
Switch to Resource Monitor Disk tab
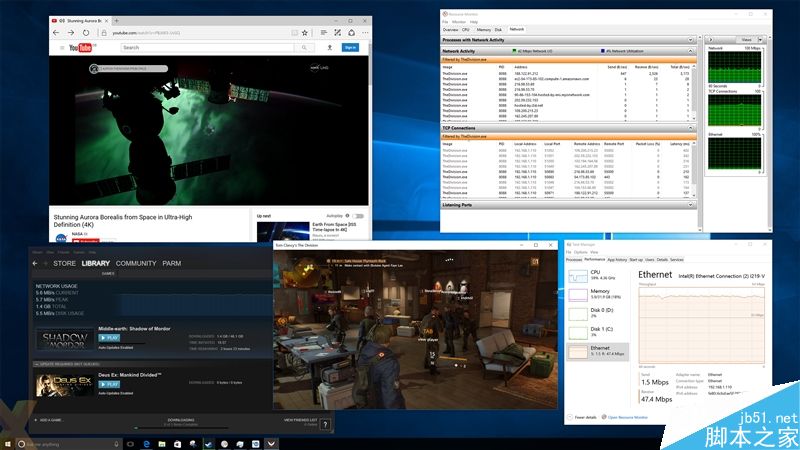498,30
